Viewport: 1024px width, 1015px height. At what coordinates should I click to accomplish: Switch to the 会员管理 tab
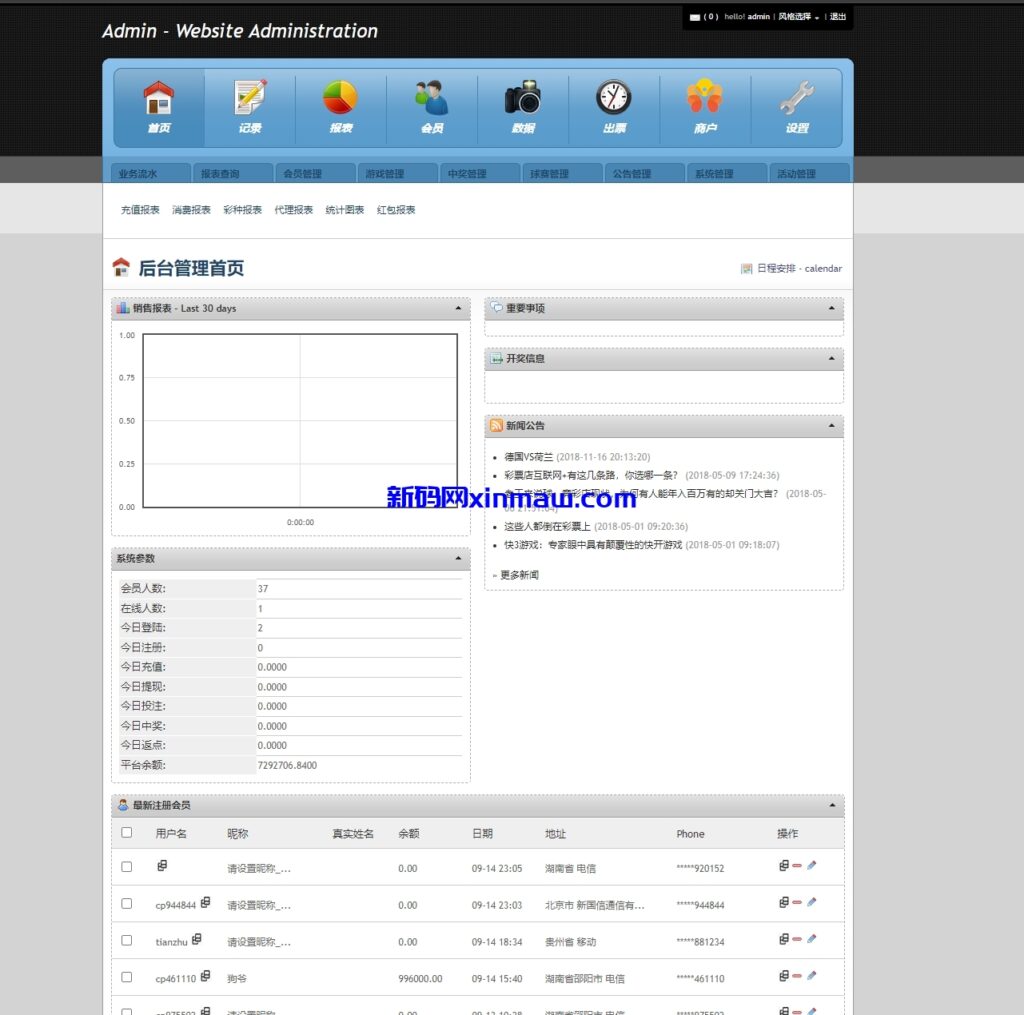coord(302,174)
